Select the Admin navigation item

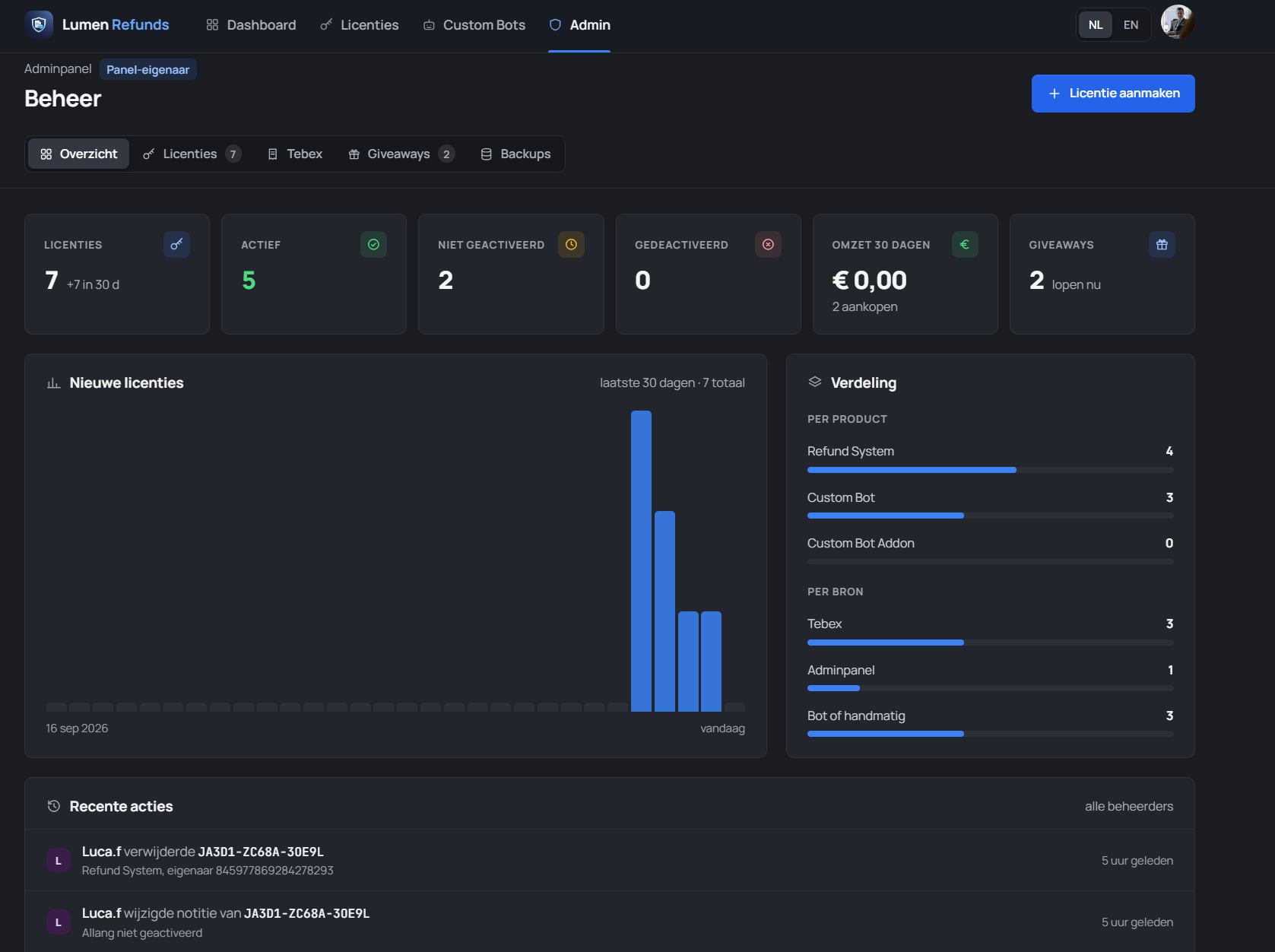pyautogui.click(x=579, y=25)
